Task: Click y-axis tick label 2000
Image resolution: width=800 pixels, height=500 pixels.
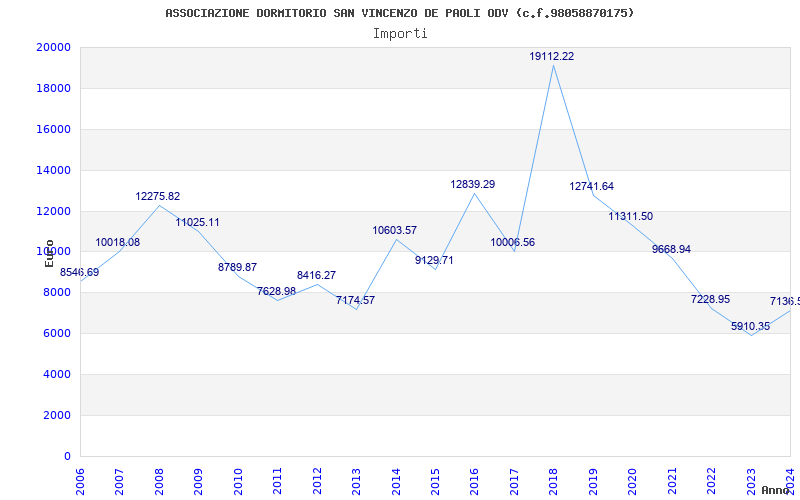Action: pyautogui.click(x=57, y=415)
